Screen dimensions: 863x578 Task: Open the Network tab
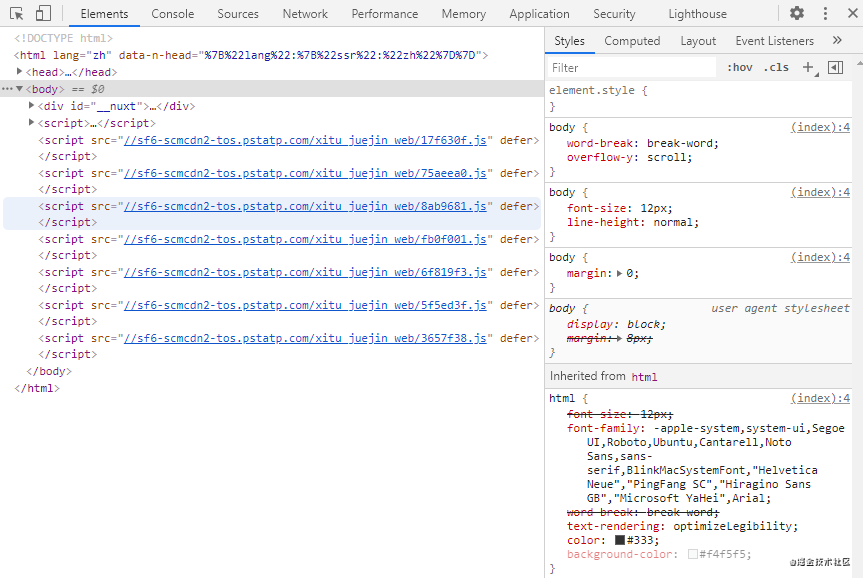coord(305,14)
